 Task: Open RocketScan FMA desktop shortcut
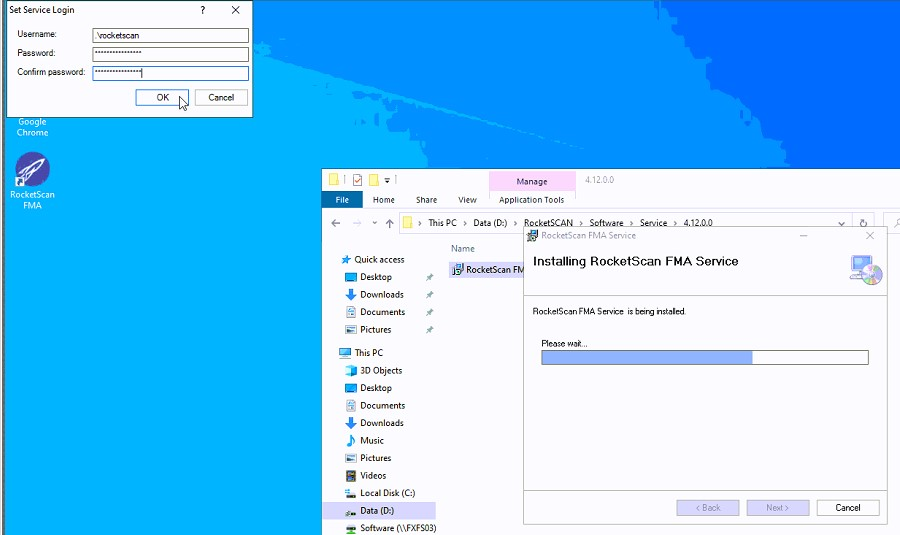click(x=32, y=181)
